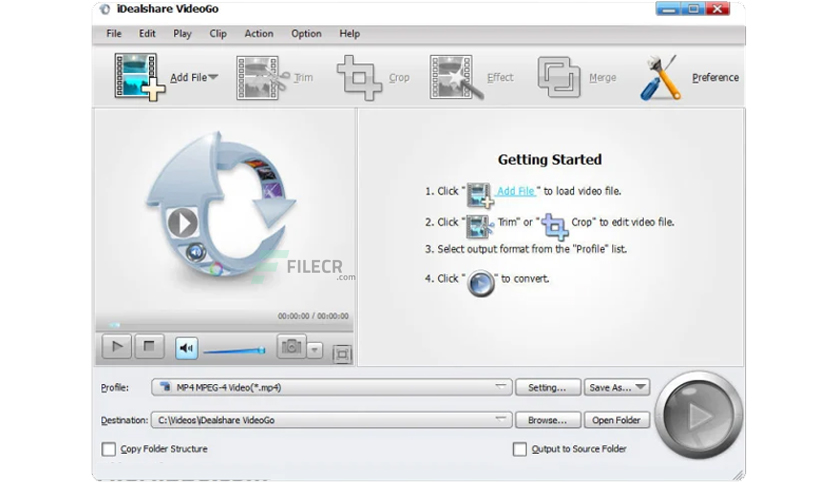Click the Getting Started heading

tap(550, 159)
